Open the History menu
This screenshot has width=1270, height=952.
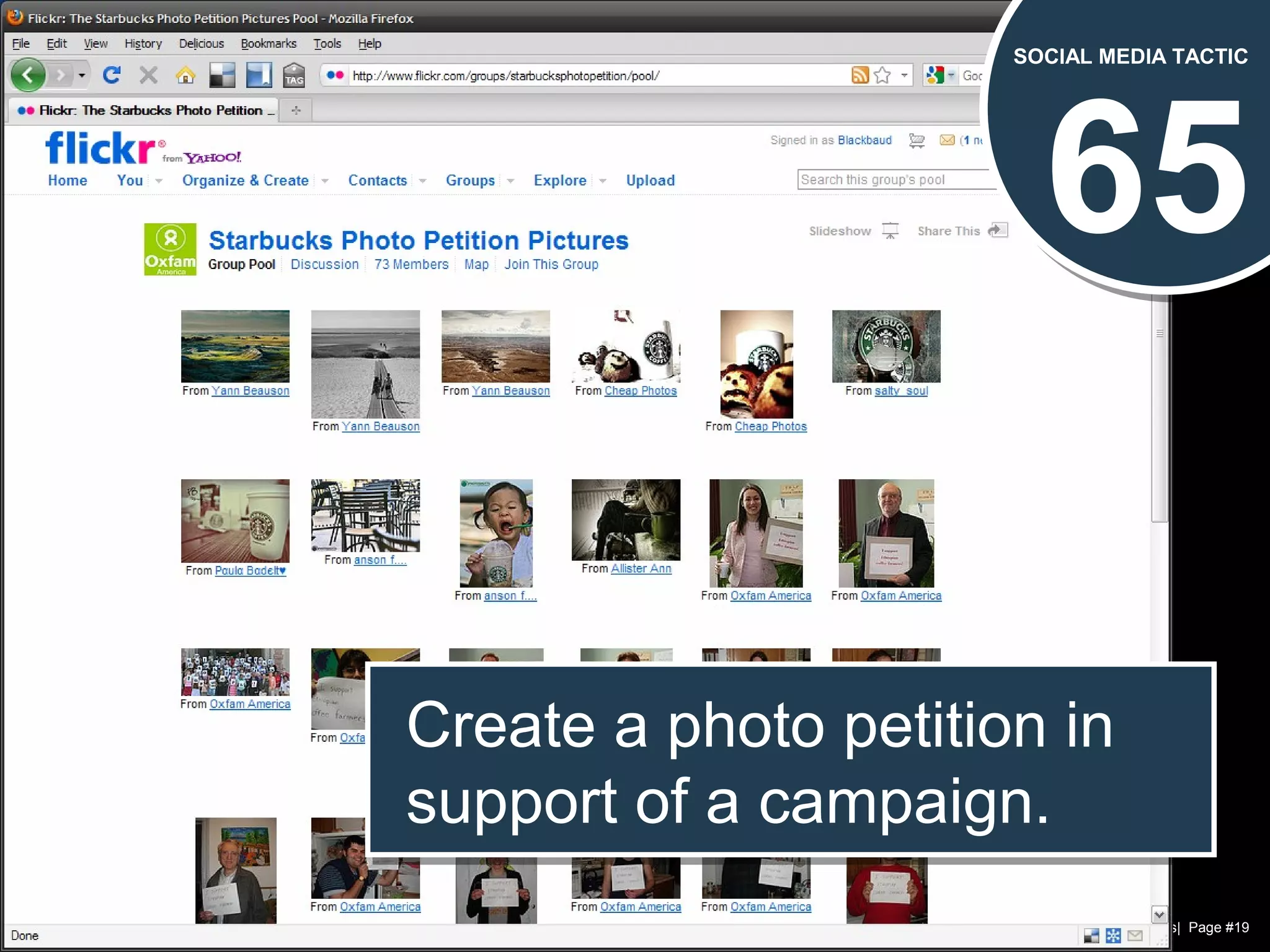coord(143,43)
